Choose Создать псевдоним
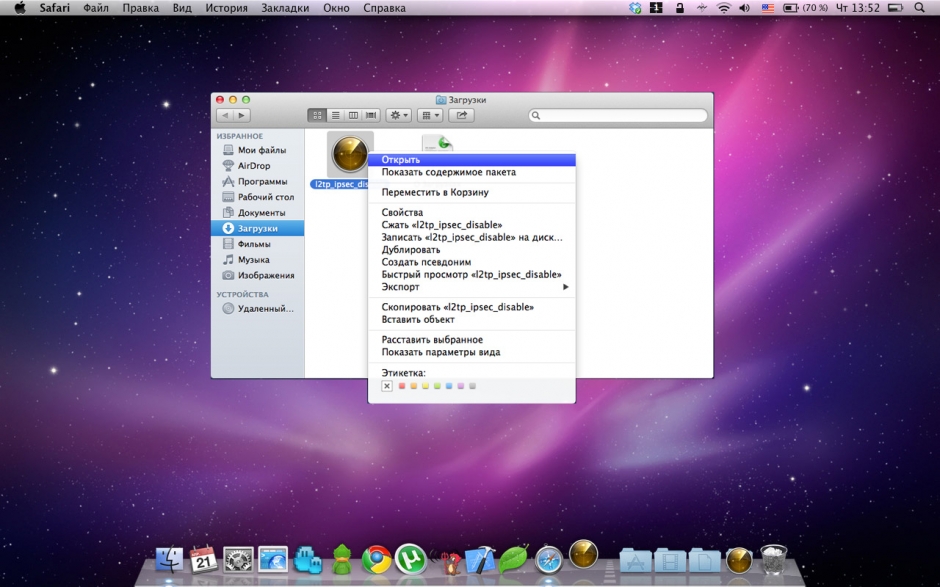Viewport: 940px width, 587px height. pos(471,262)
